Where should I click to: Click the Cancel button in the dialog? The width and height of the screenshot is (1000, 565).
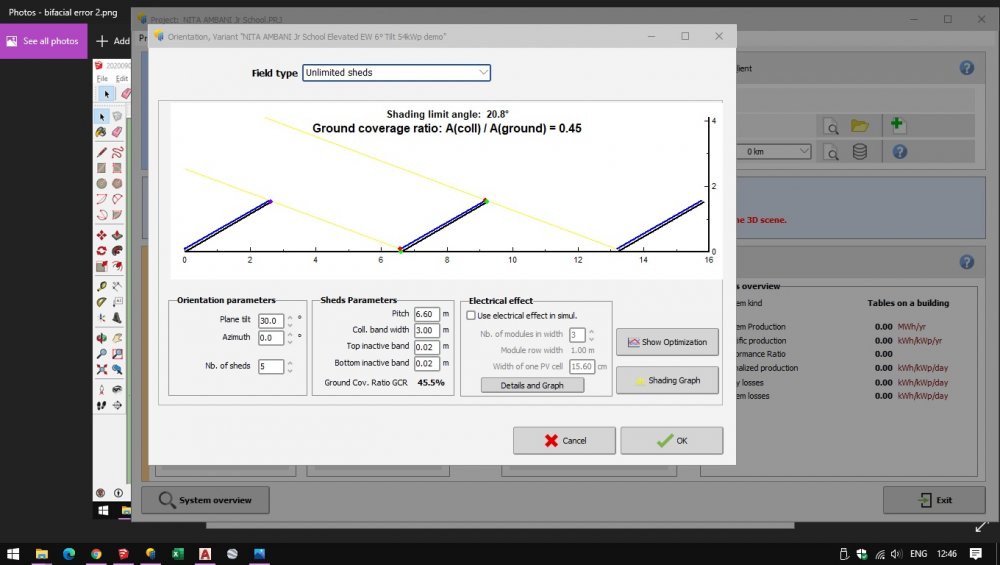(564, 440)
